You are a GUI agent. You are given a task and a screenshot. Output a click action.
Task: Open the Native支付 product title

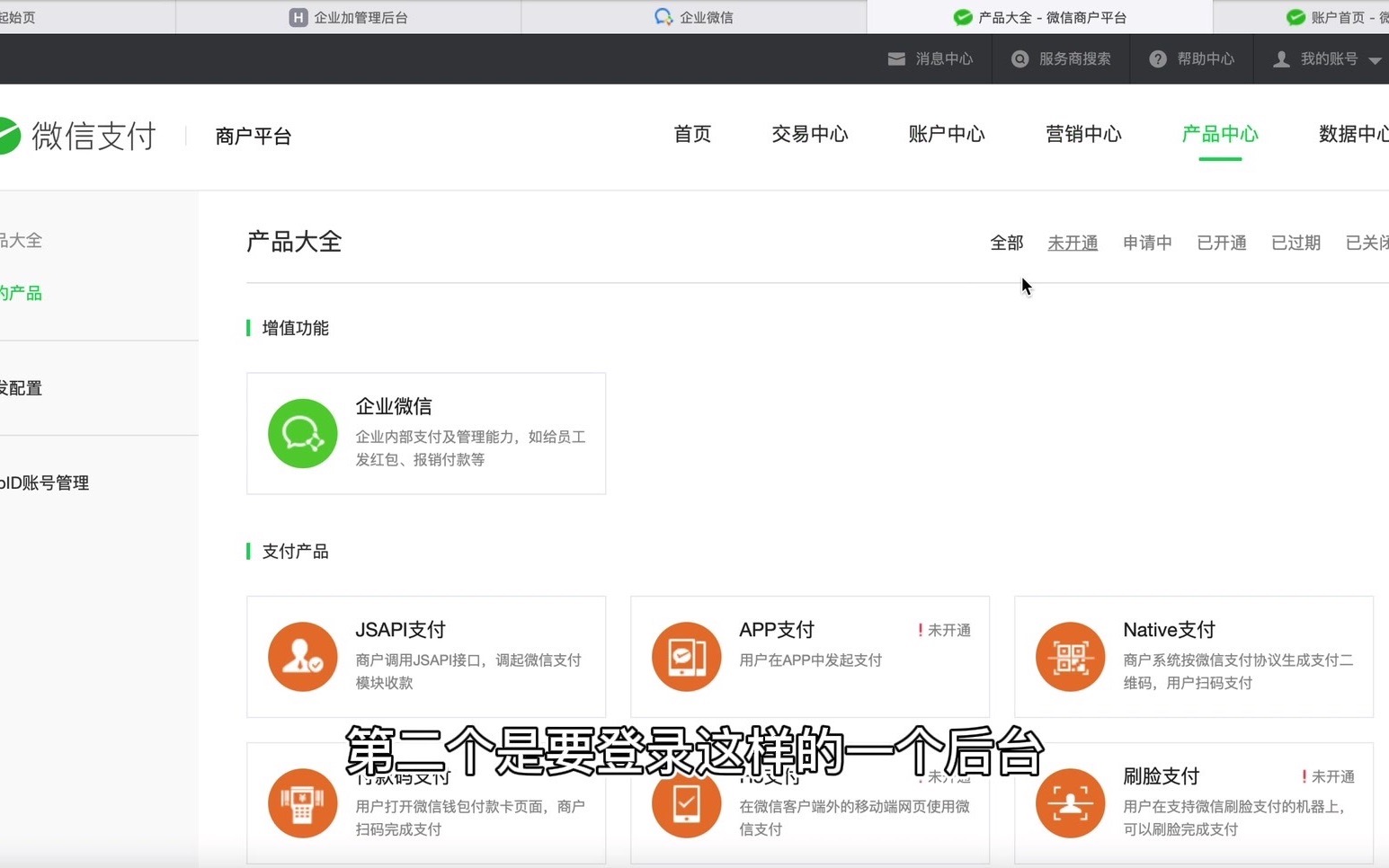coord(1169,630)
